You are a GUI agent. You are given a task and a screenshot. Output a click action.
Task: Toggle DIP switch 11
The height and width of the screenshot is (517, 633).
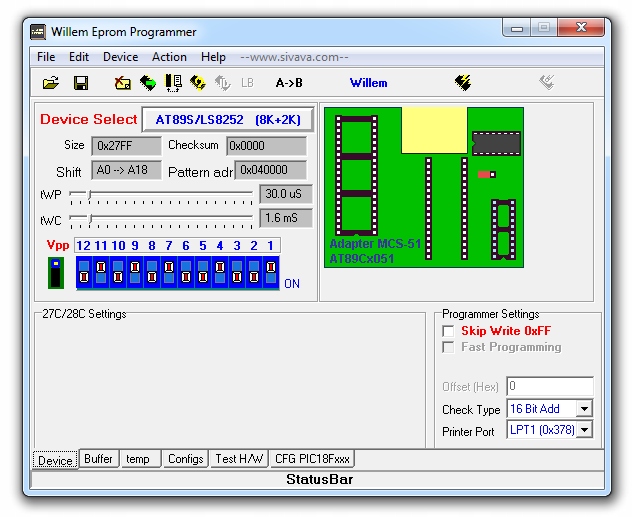[x=101, y=272]
